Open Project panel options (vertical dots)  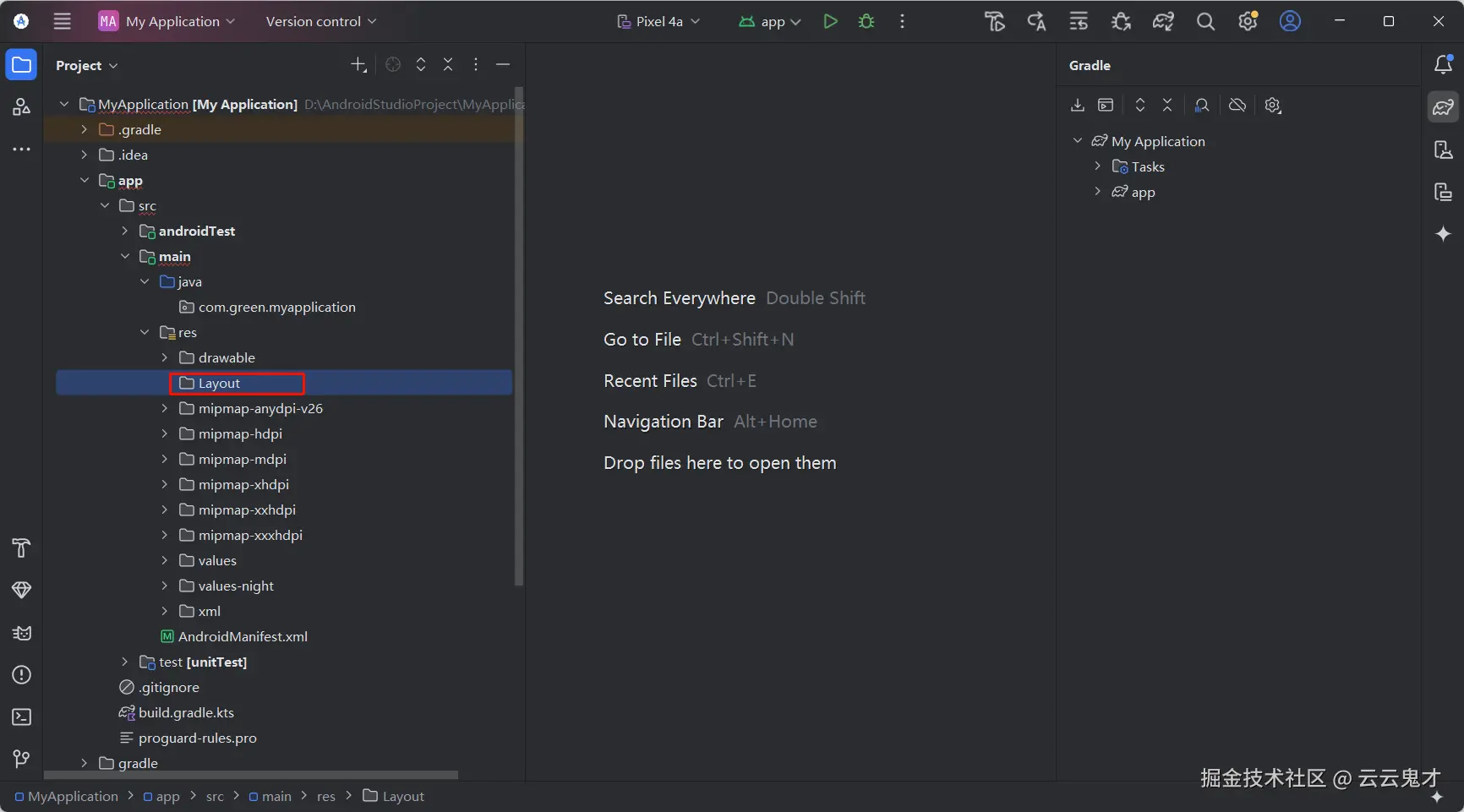coord(476,65)
